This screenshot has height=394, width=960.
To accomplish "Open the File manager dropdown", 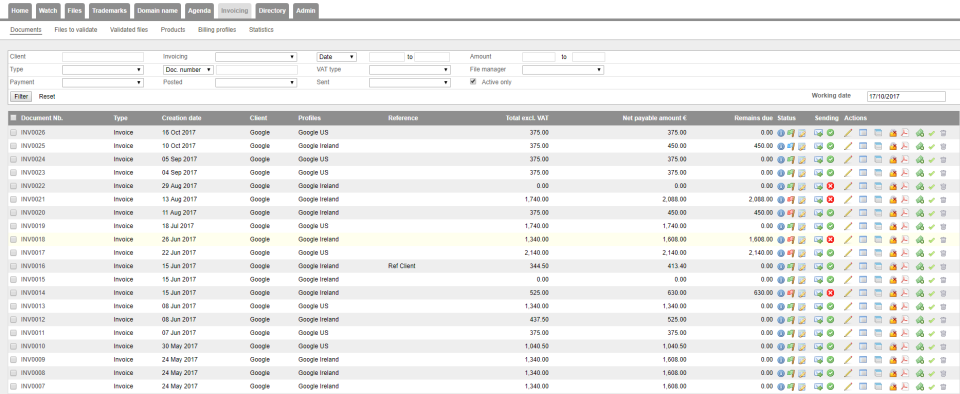I will 563,70.
